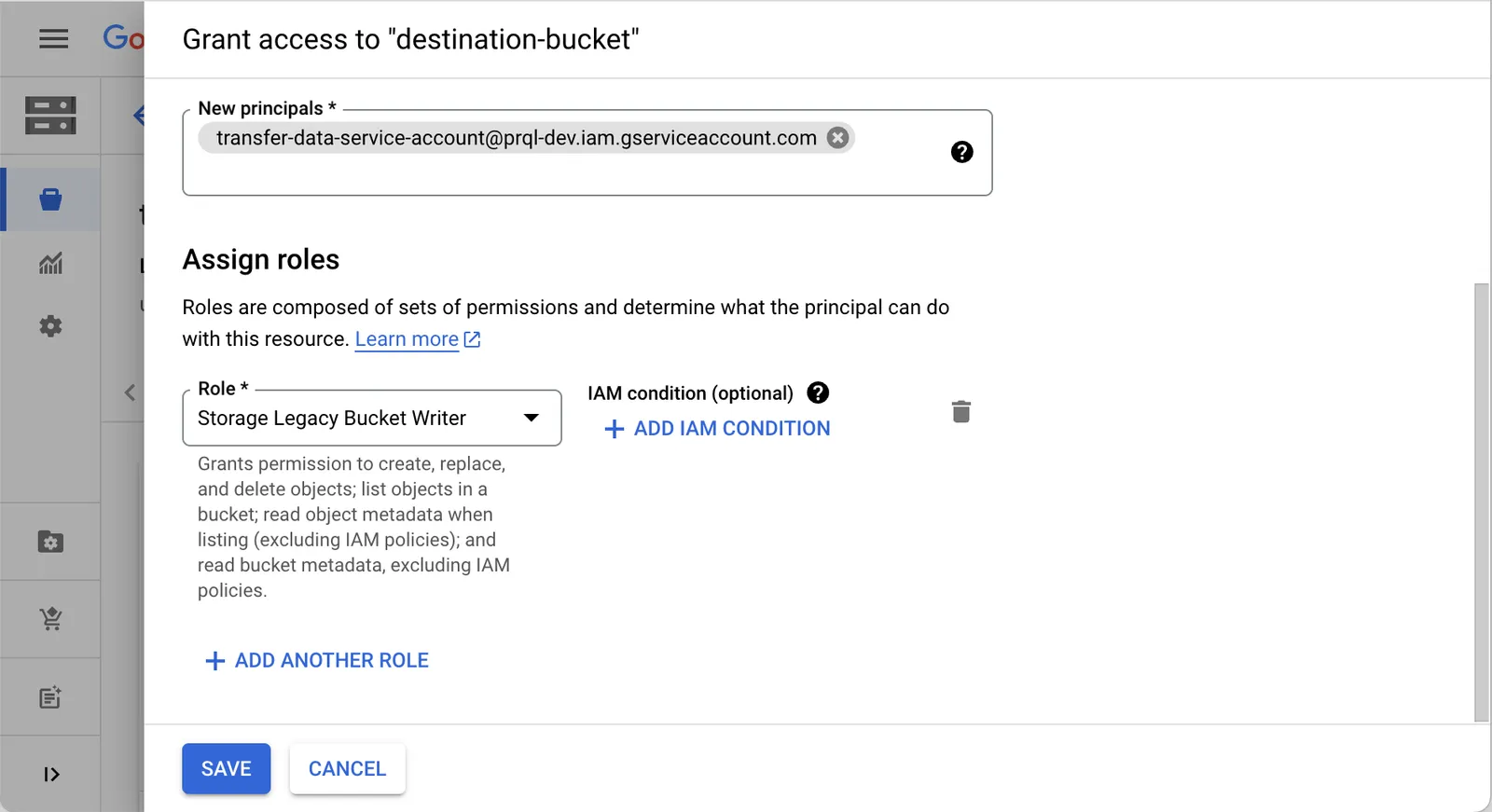Screen dimensions: 1492x812
Task: Open the hamburger navigation menu
Action: [53, 38]
